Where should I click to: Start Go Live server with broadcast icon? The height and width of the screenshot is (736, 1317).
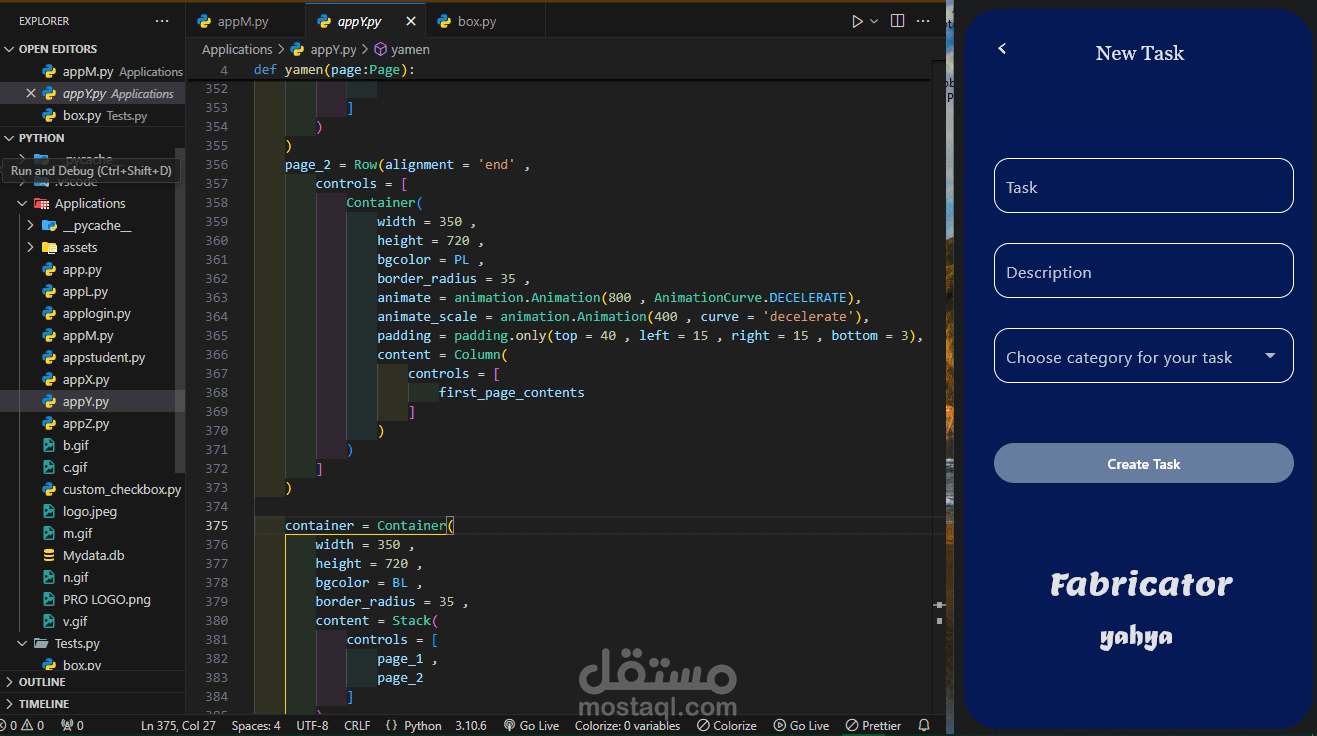[531, 726]
